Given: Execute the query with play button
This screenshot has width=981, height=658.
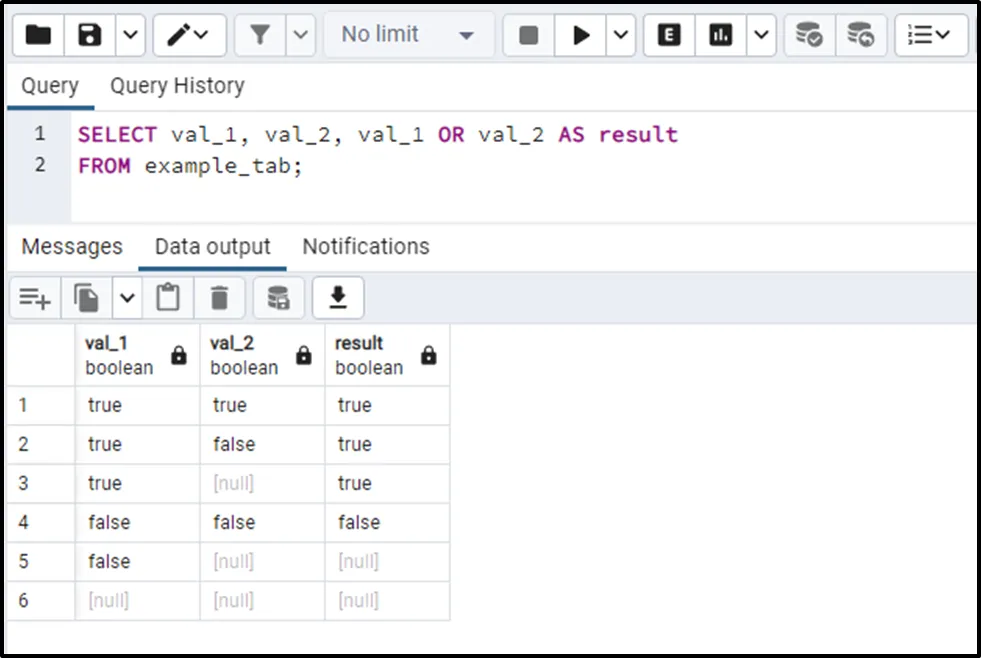Looking at the screenshot, I should pyautogui.click(x=581, y=35).
